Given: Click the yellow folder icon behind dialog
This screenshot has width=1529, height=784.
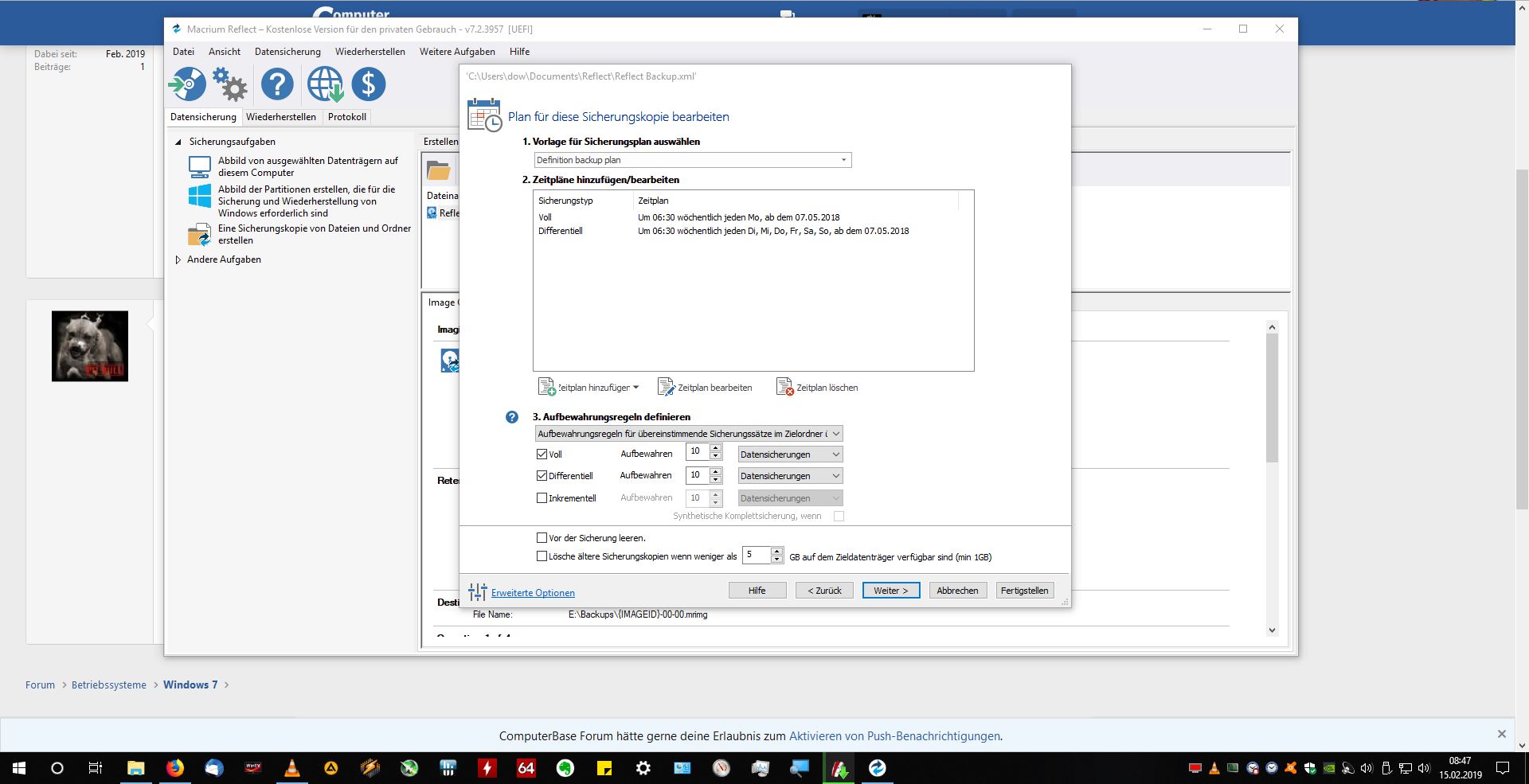Looking at the screenshot, I should click(439, 170).
